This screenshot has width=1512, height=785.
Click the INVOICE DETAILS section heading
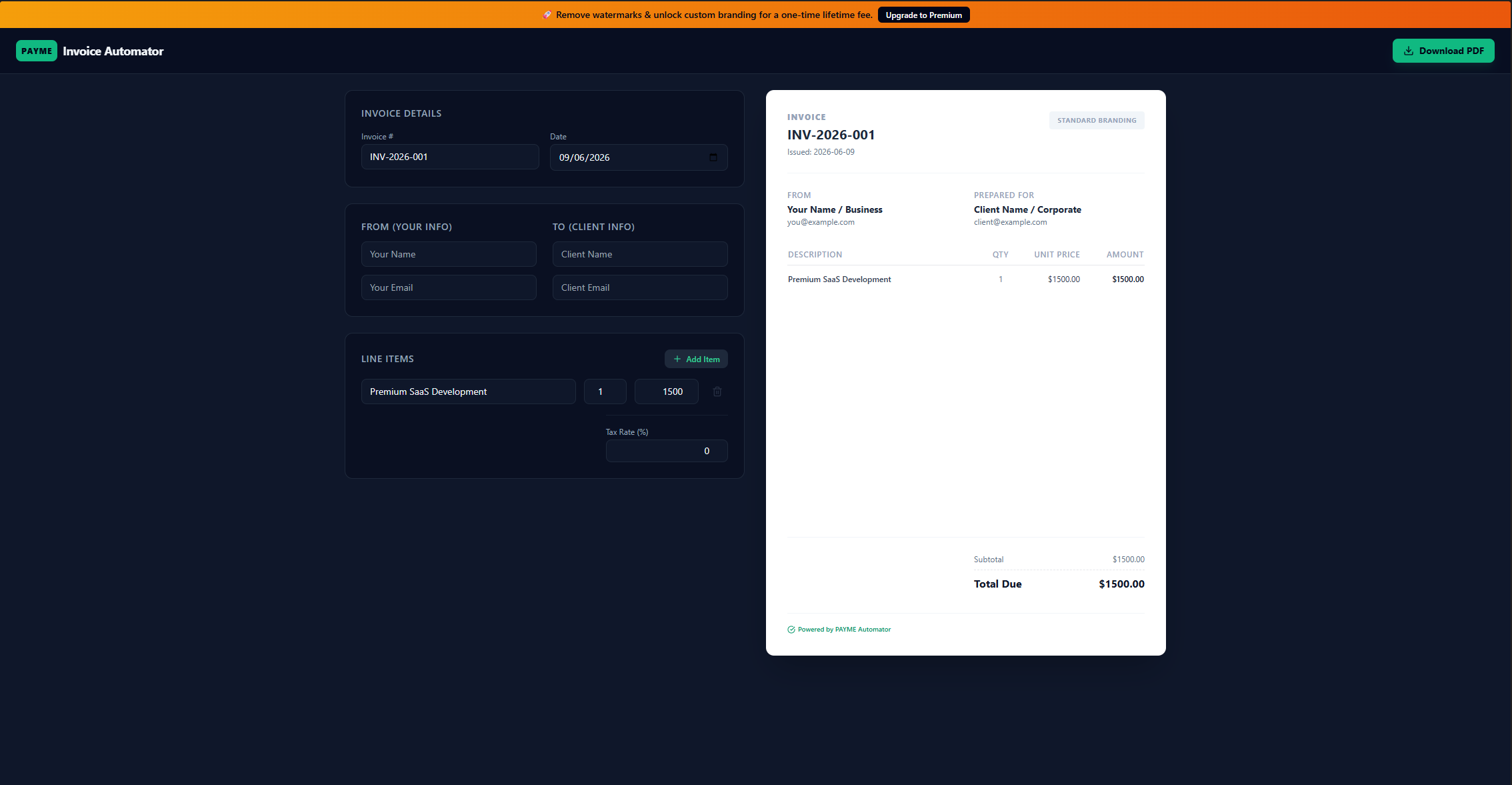(401, 113)
